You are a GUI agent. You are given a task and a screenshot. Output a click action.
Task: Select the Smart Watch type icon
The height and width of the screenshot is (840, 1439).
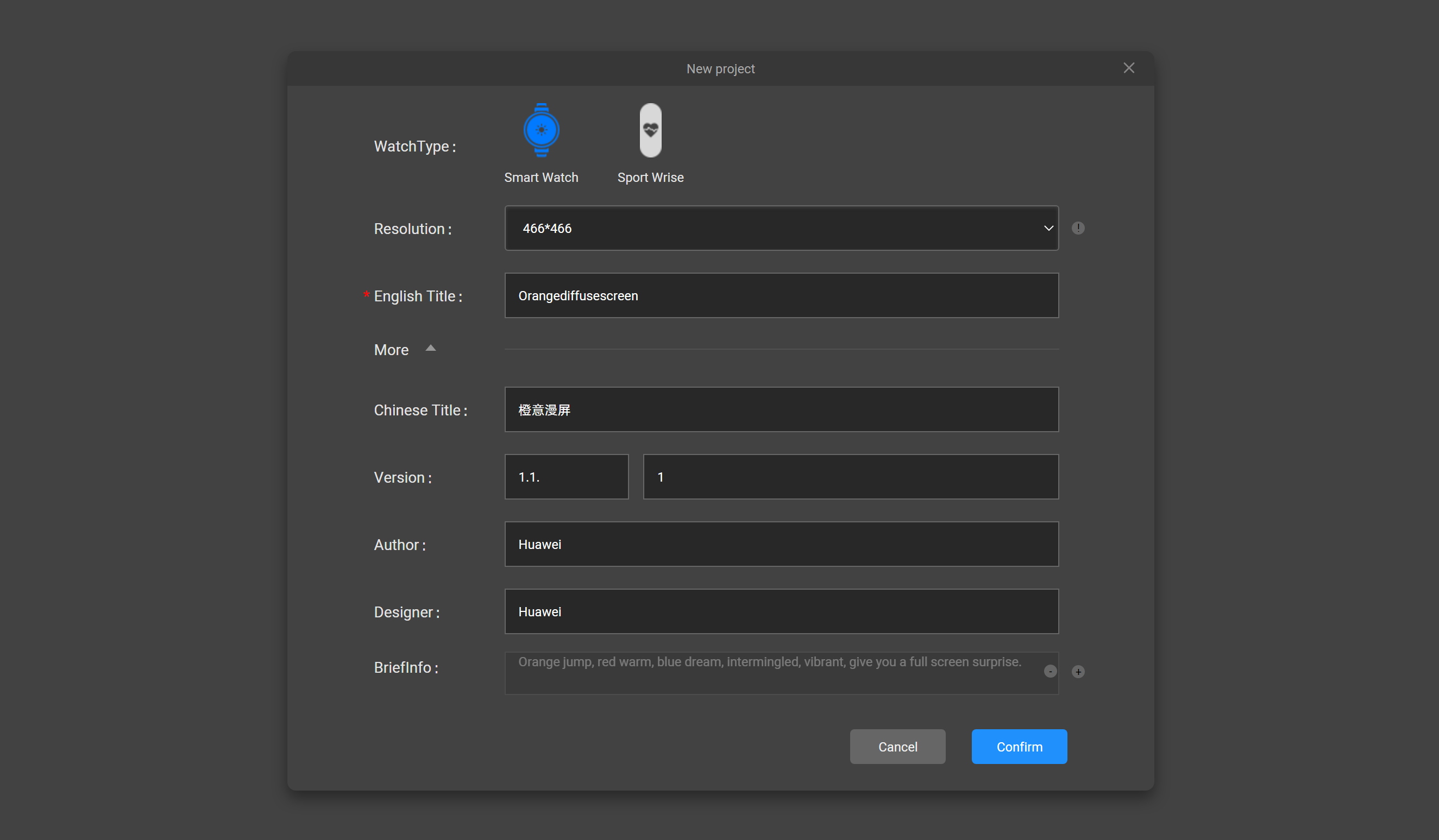[541, 130]
